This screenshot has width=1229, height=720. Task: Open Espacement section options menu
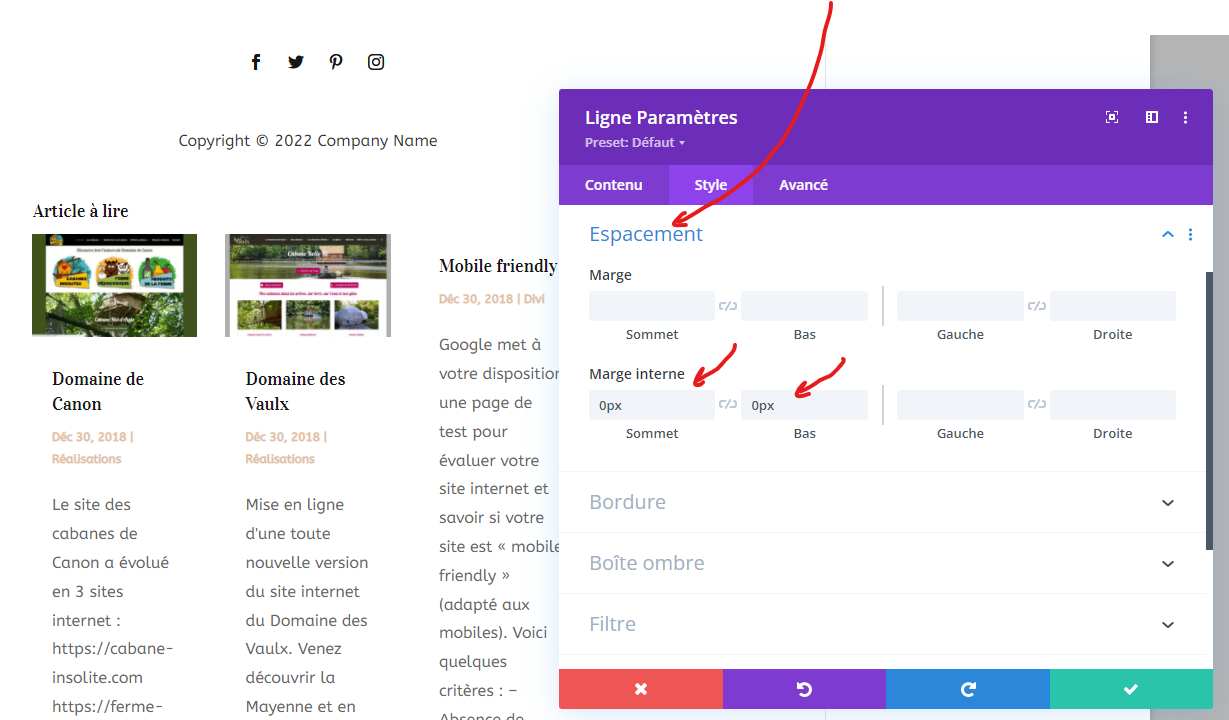click(x=1190, y=235)
